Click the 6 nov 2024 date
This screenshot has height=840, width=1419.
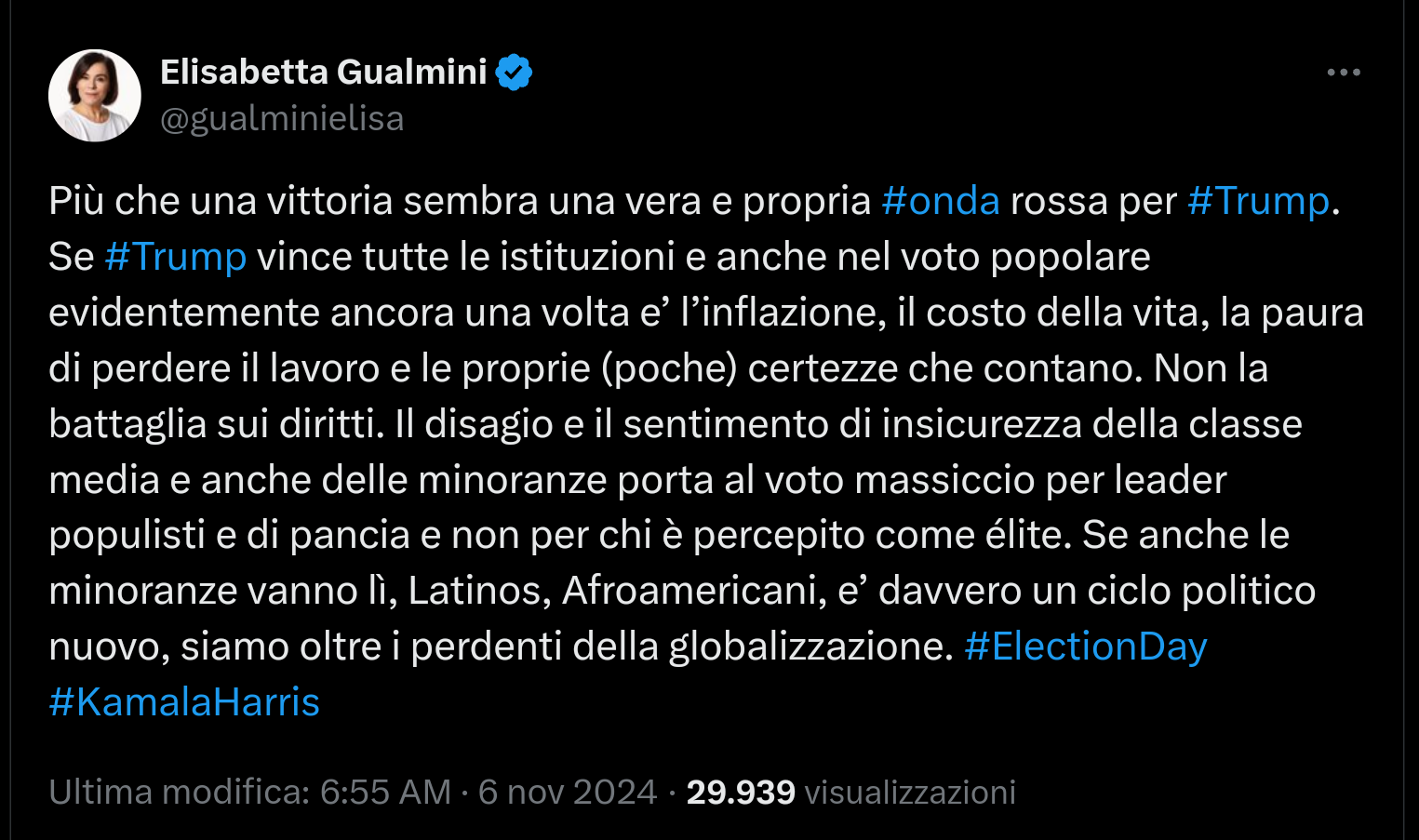568,793
